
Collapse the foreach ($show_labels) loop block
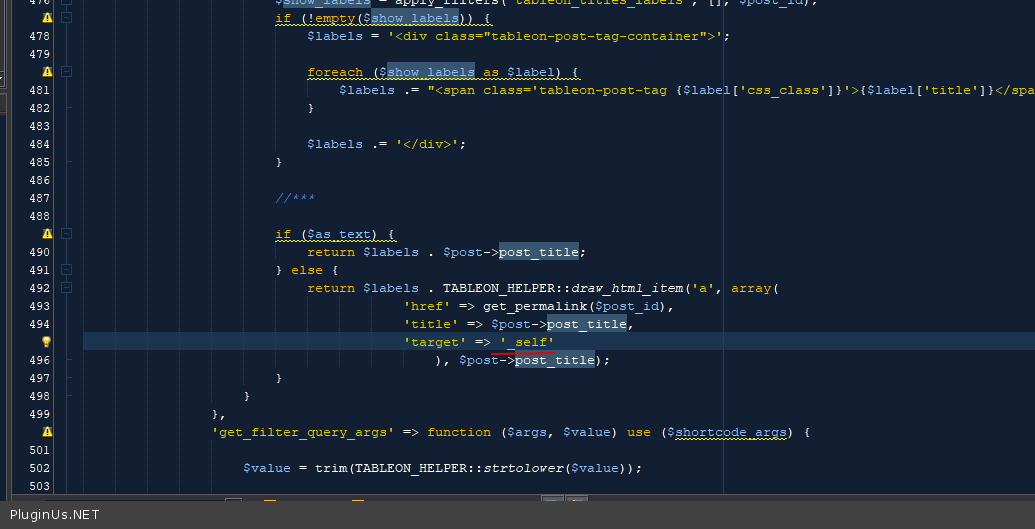coord(66,72)
